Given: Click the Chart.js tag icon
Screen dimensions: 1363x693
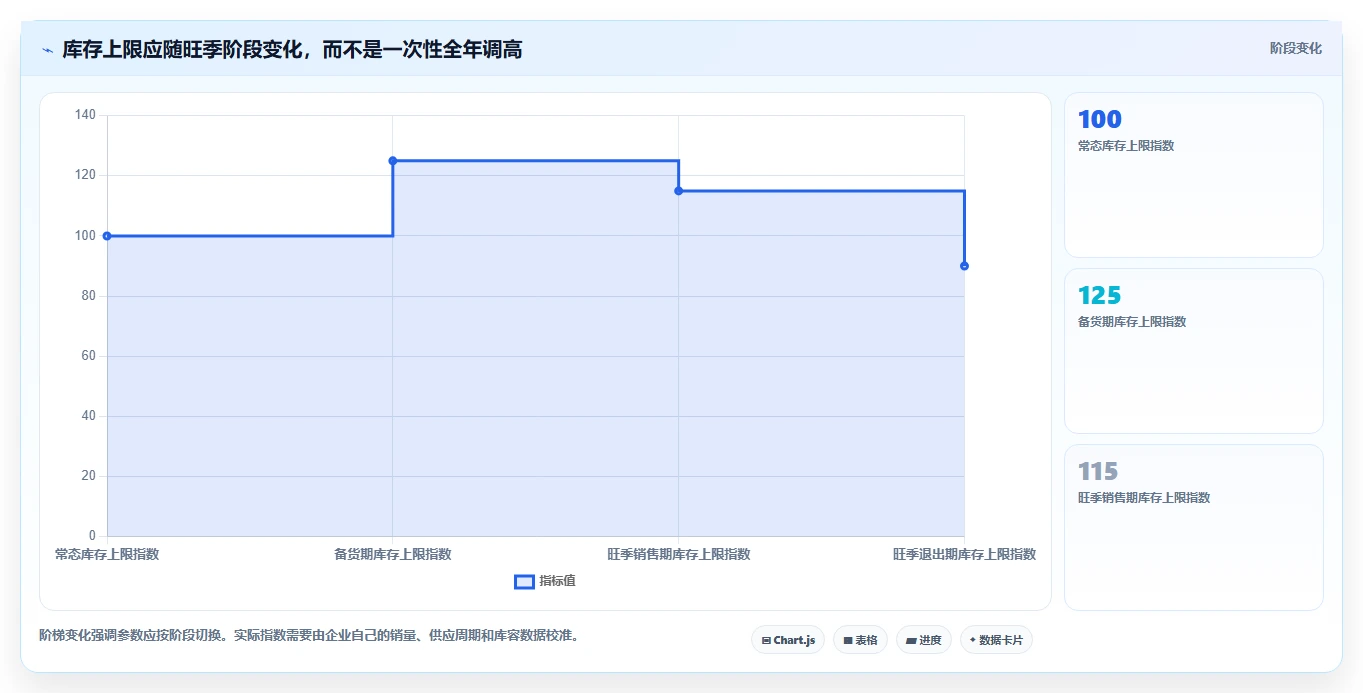Looking at the screenshot, I should click(766, 640).
